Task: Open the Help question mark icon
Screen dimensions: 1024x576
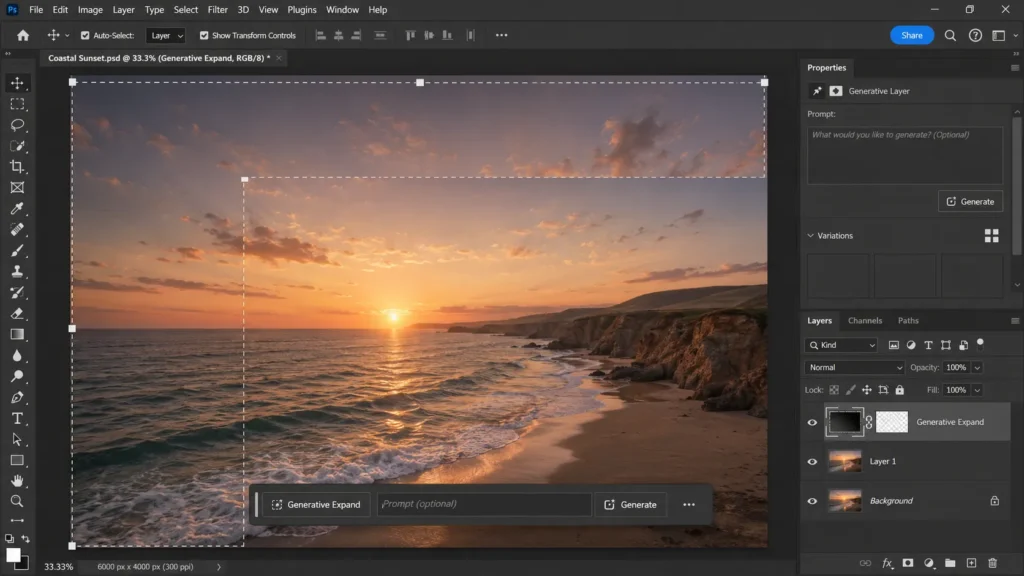Action: 975,35
